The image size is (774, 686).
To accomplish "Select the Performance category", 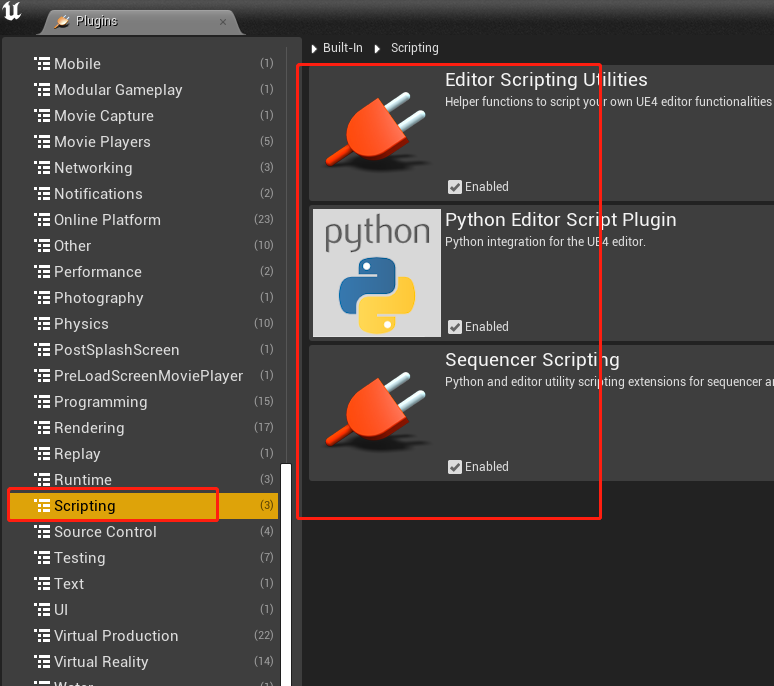I will (143, 272).
